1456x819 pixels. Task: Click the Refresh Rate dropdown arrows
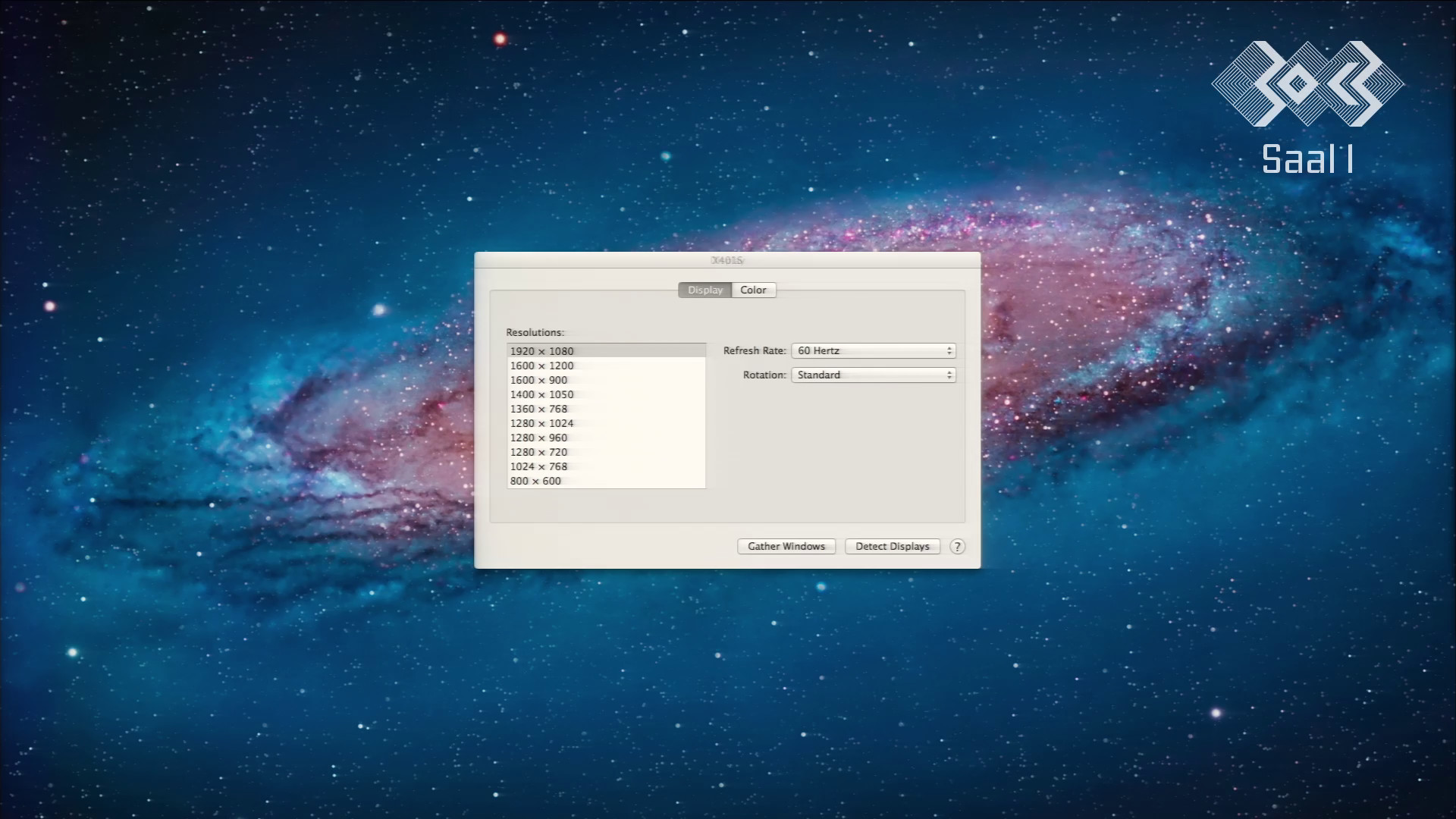click(949, 350)
